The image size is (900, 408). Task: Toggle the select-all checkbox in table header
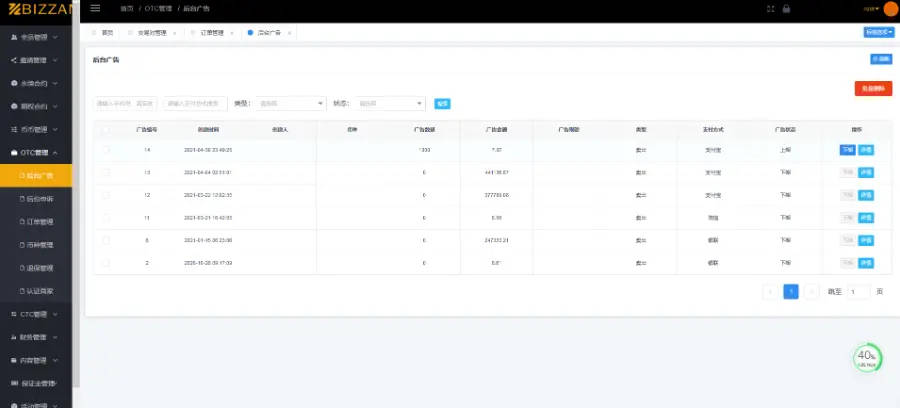[106, 130]
